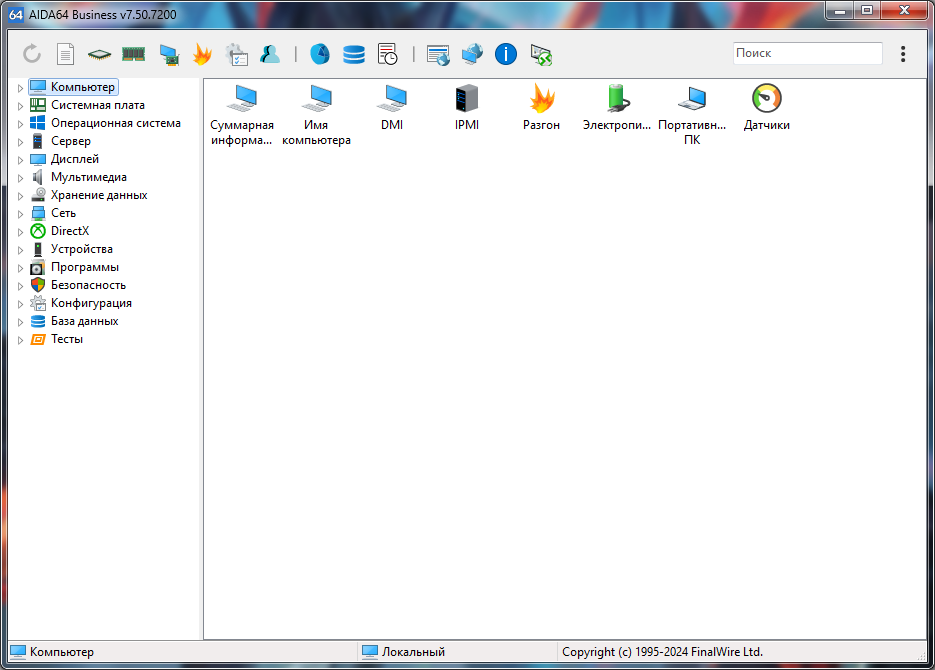Screen dimensions: 935x670
Task: Select Тесты in the tree
Action: (67, 339)
